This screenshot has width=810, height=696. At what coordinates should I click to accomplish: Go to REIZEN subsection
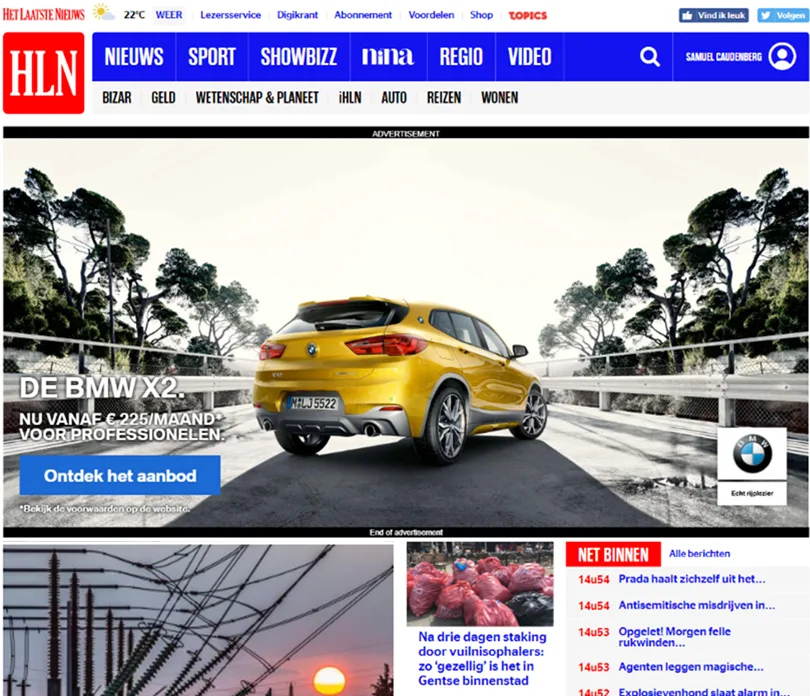444,98
